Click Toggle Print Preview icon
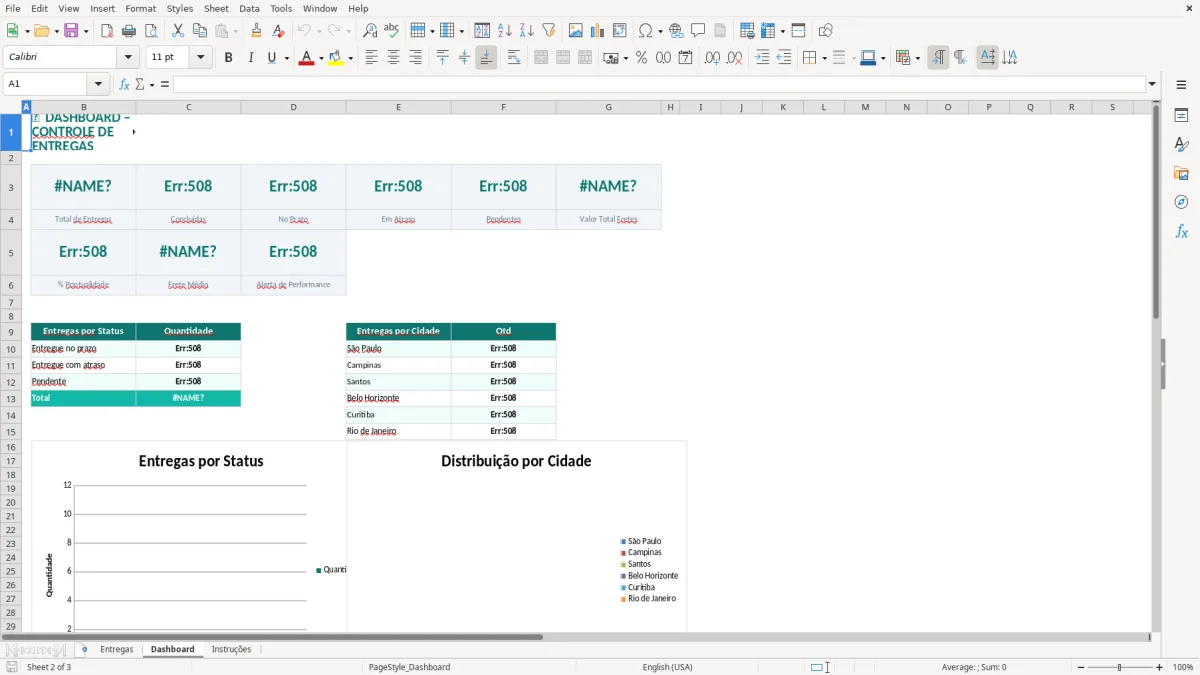The width and height of the screenshot is (1200, 675). pyautogui.click(x=151, y=31)
